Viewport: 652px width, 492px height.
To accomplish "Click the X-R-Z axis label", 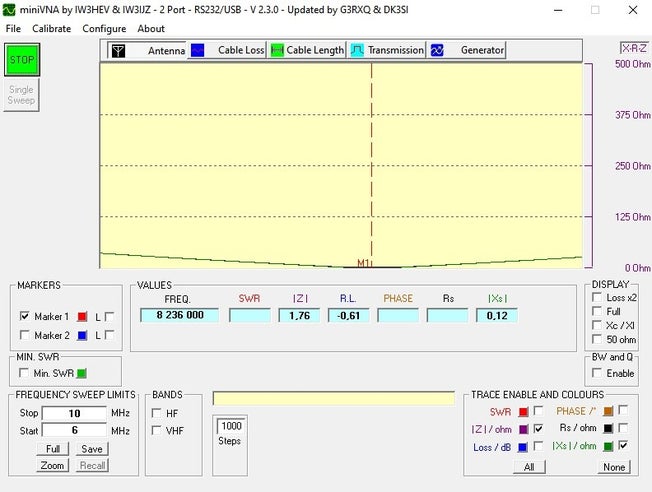I will pos(632,48).
